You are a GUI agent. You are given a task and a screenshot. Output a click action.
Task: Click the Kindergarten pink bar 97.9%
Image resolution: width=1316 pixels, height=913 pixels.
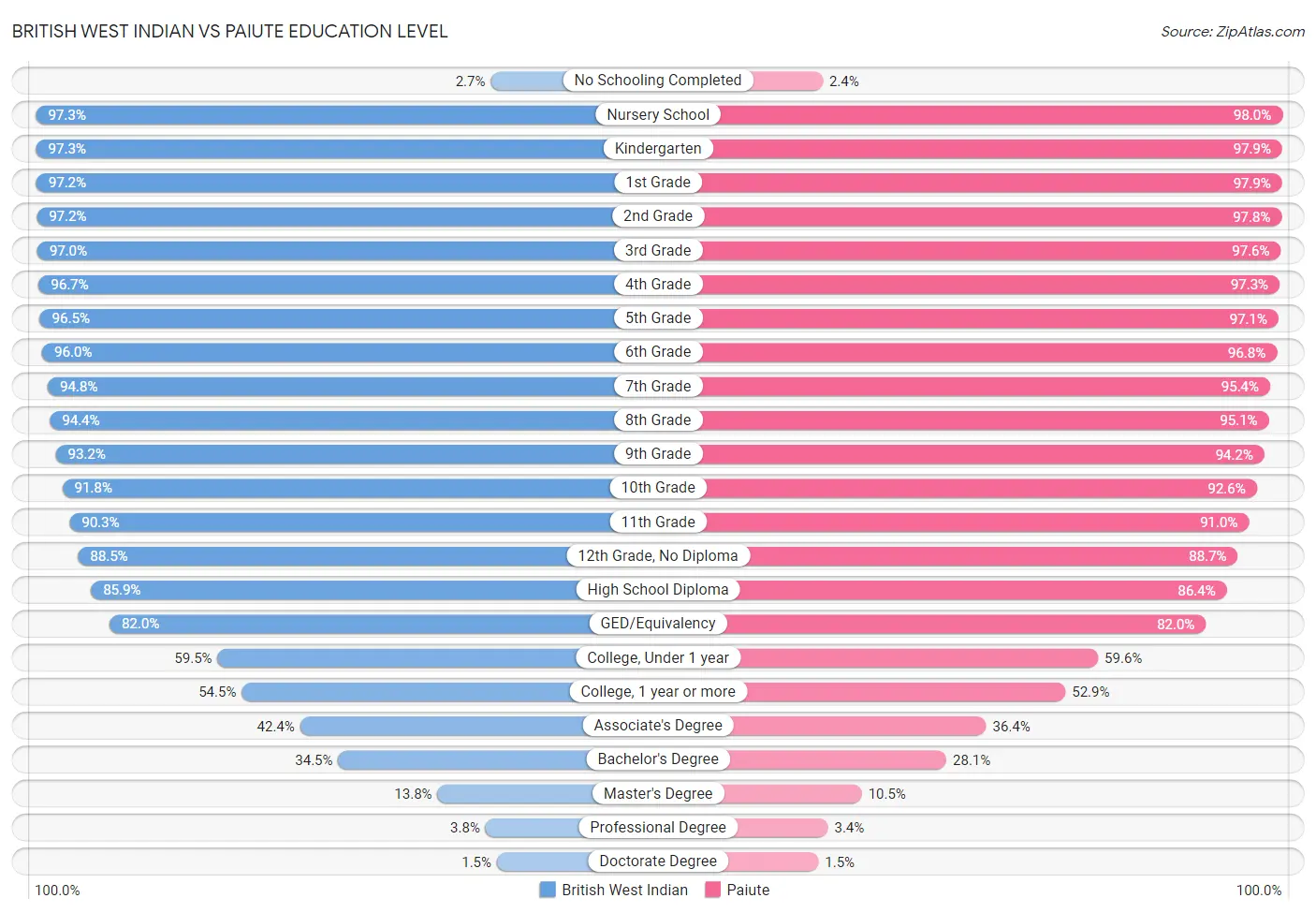click(x=998, y=149)
